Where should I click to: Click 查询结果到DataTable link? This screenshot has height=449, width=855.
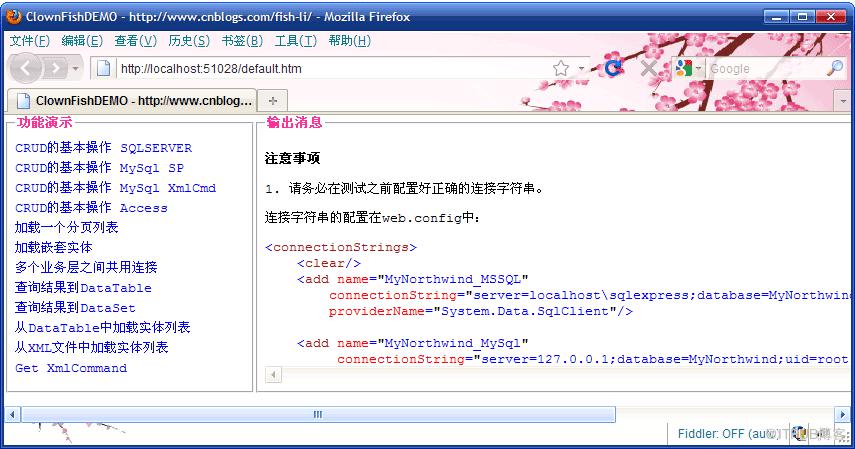83,288
